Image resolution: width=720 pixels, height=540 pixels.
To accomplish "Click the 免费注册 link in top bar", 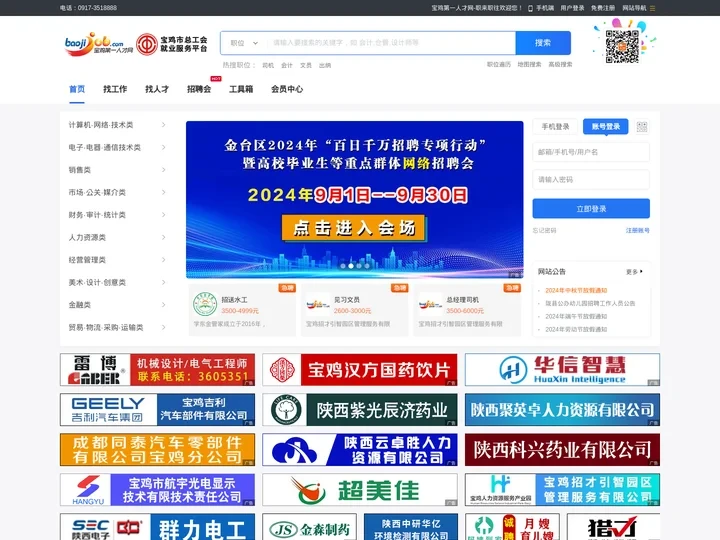I will tap(603, 8).
